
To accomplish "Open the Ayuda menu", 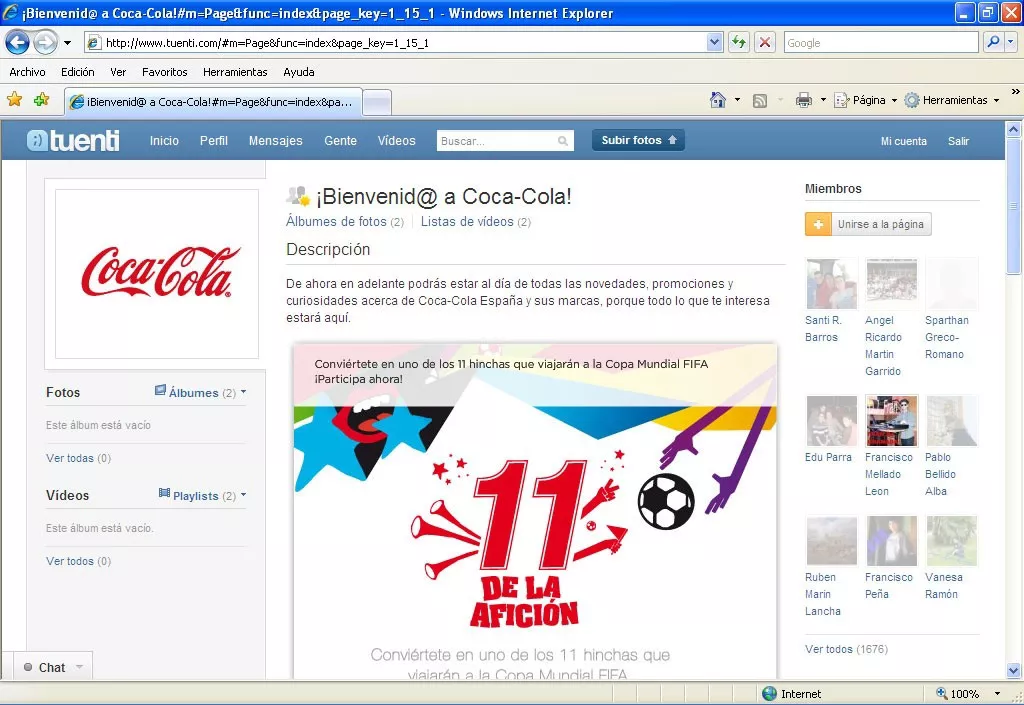I will pyautogui.click(x=298, y=72).
